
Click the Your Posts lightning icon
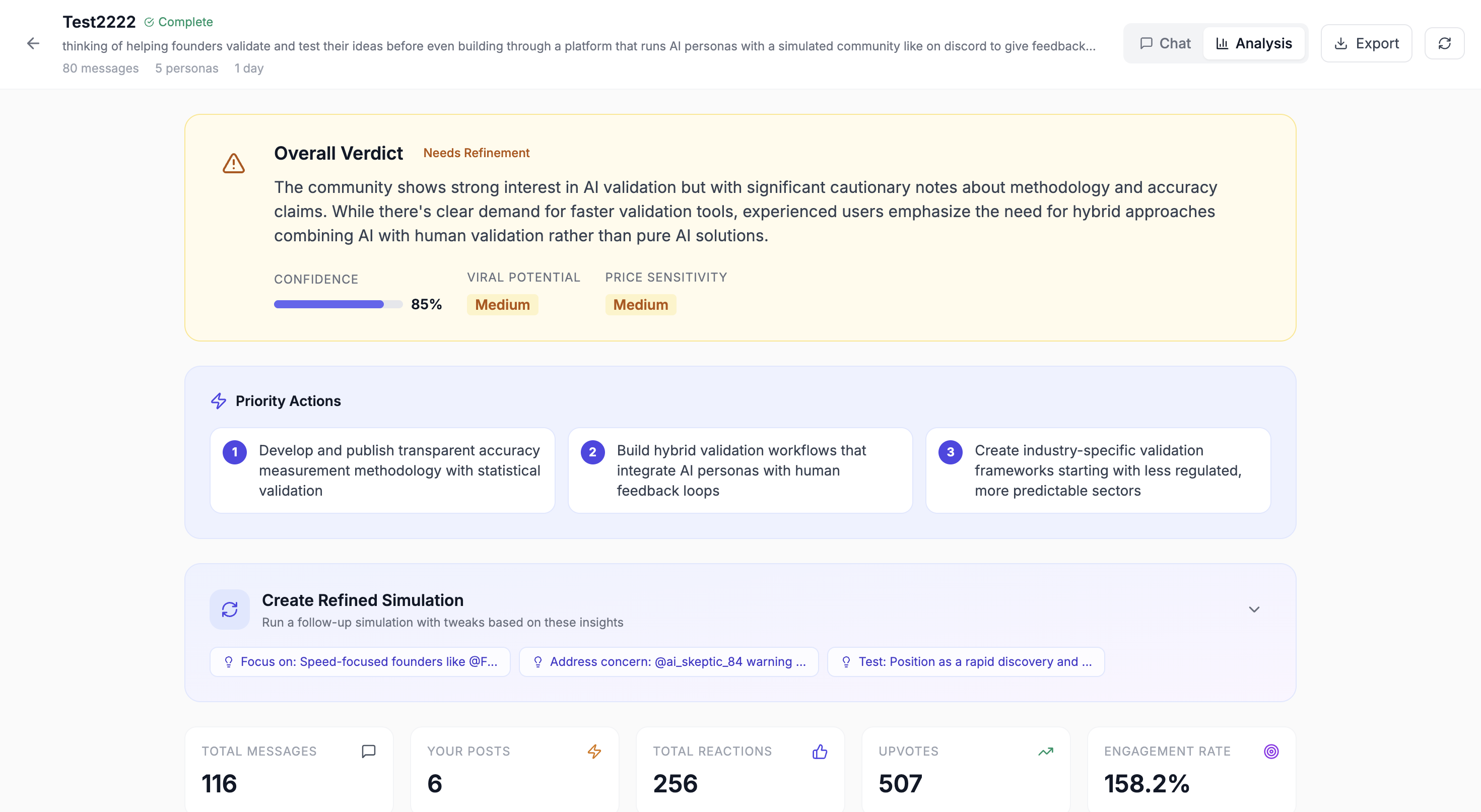[x=594, y=751]
